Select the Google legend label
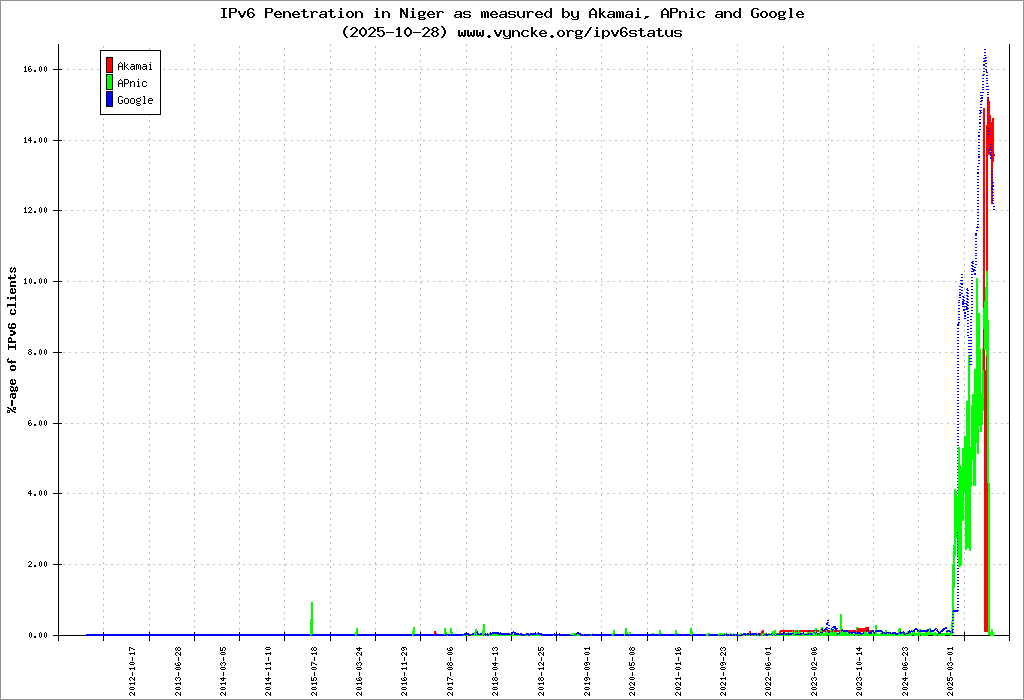 coord(135,100)
